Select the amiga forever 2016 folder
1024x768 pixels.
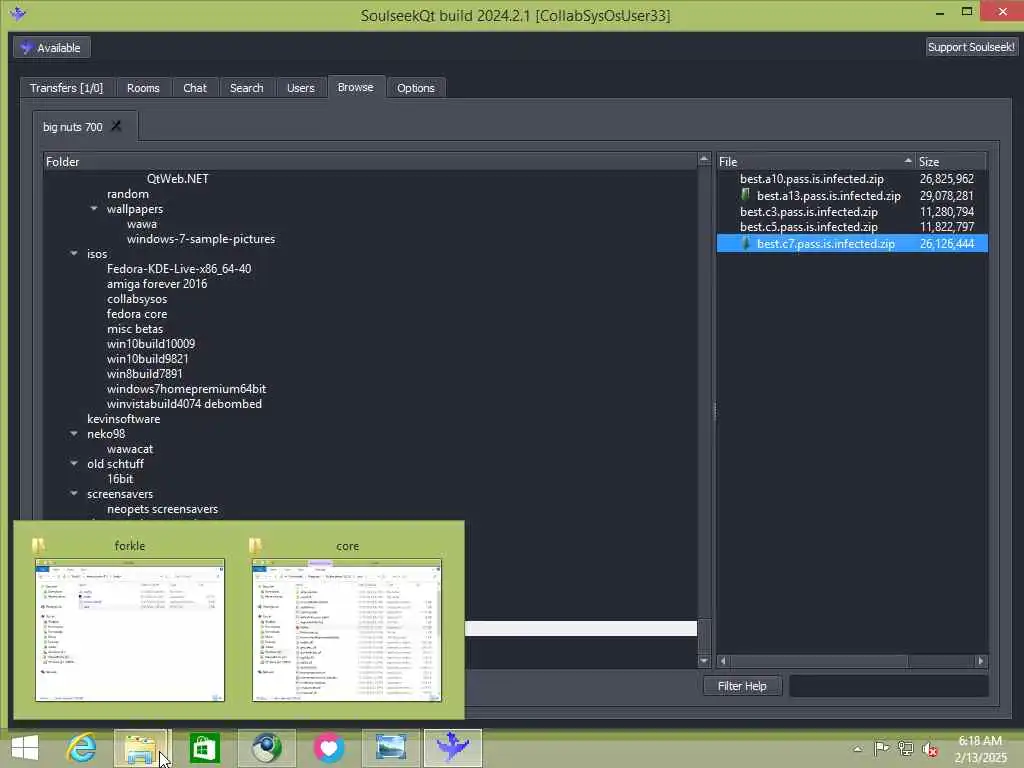tap(157, 283)
